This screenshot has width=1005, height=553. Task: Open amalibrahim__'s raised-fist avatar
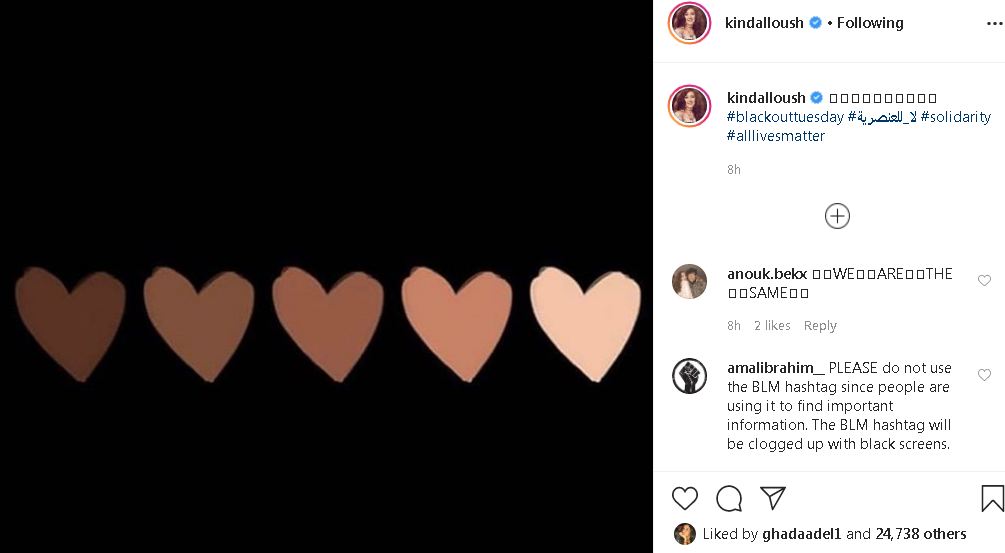690,376
